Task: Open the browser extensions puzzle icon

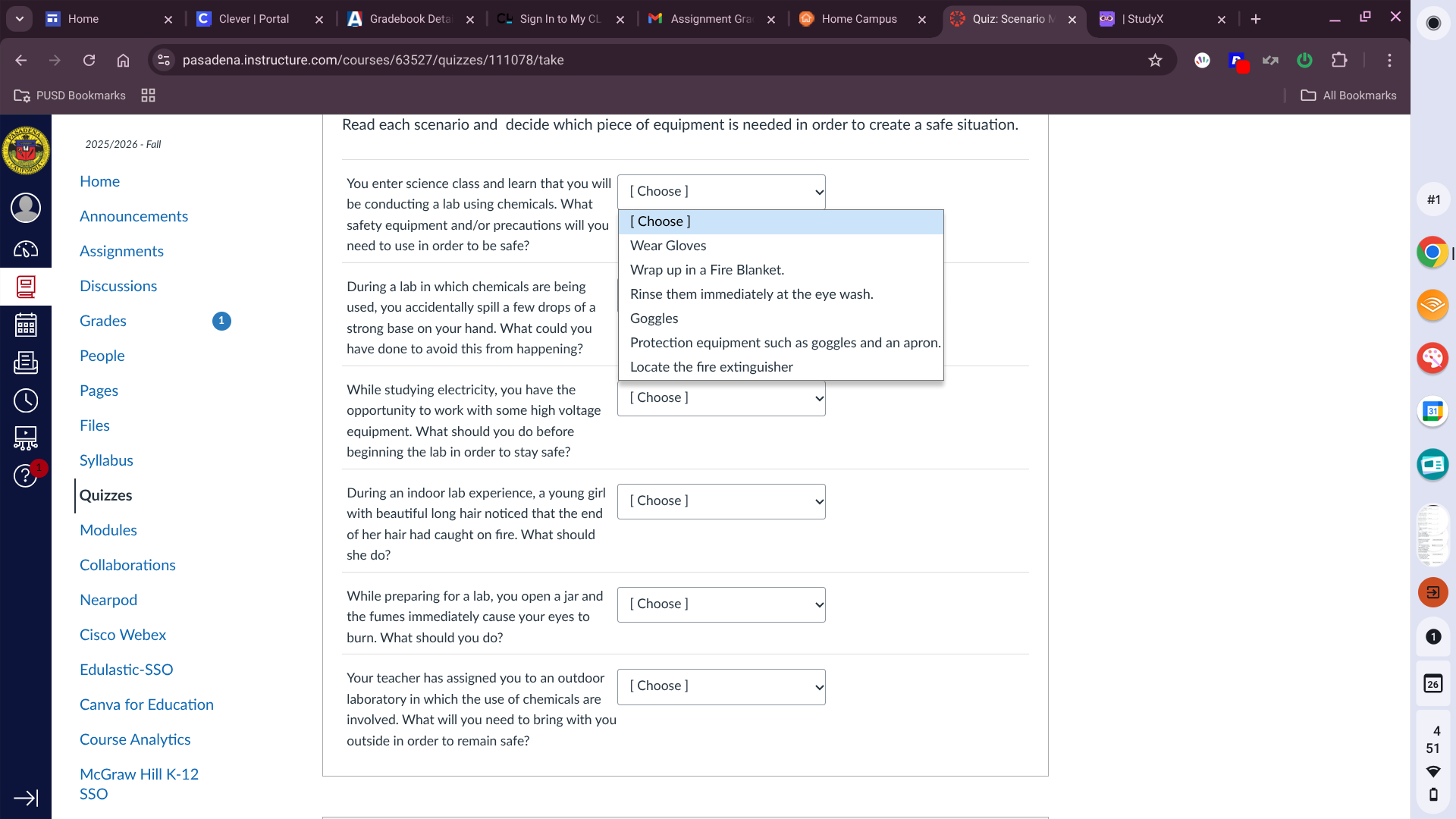Action: tap(1339, 60)
